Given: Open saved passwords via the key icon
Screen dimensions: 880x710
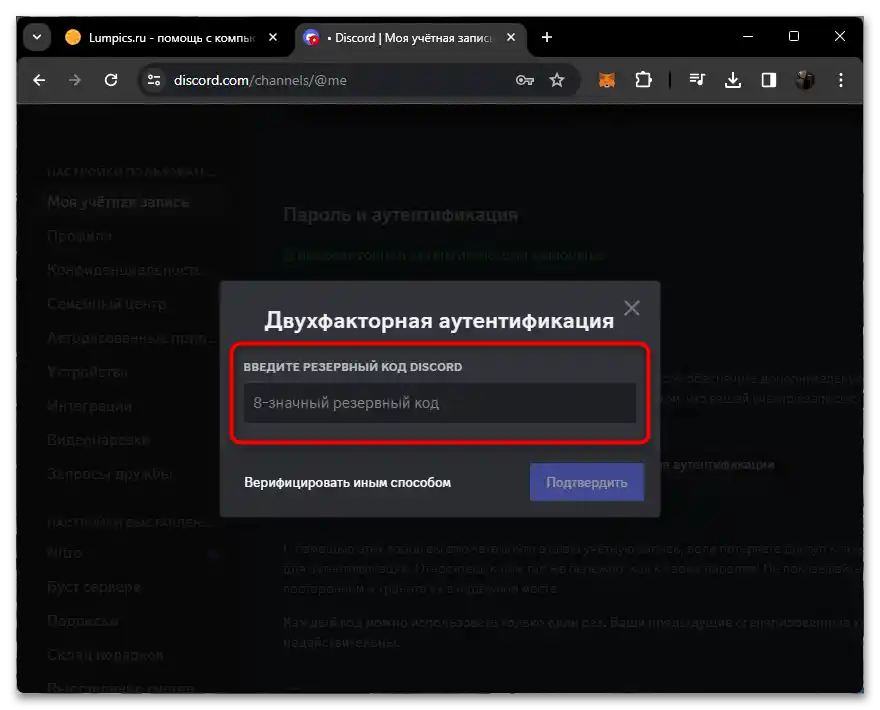Looking at the screenshot, I should tap(525, 81).
